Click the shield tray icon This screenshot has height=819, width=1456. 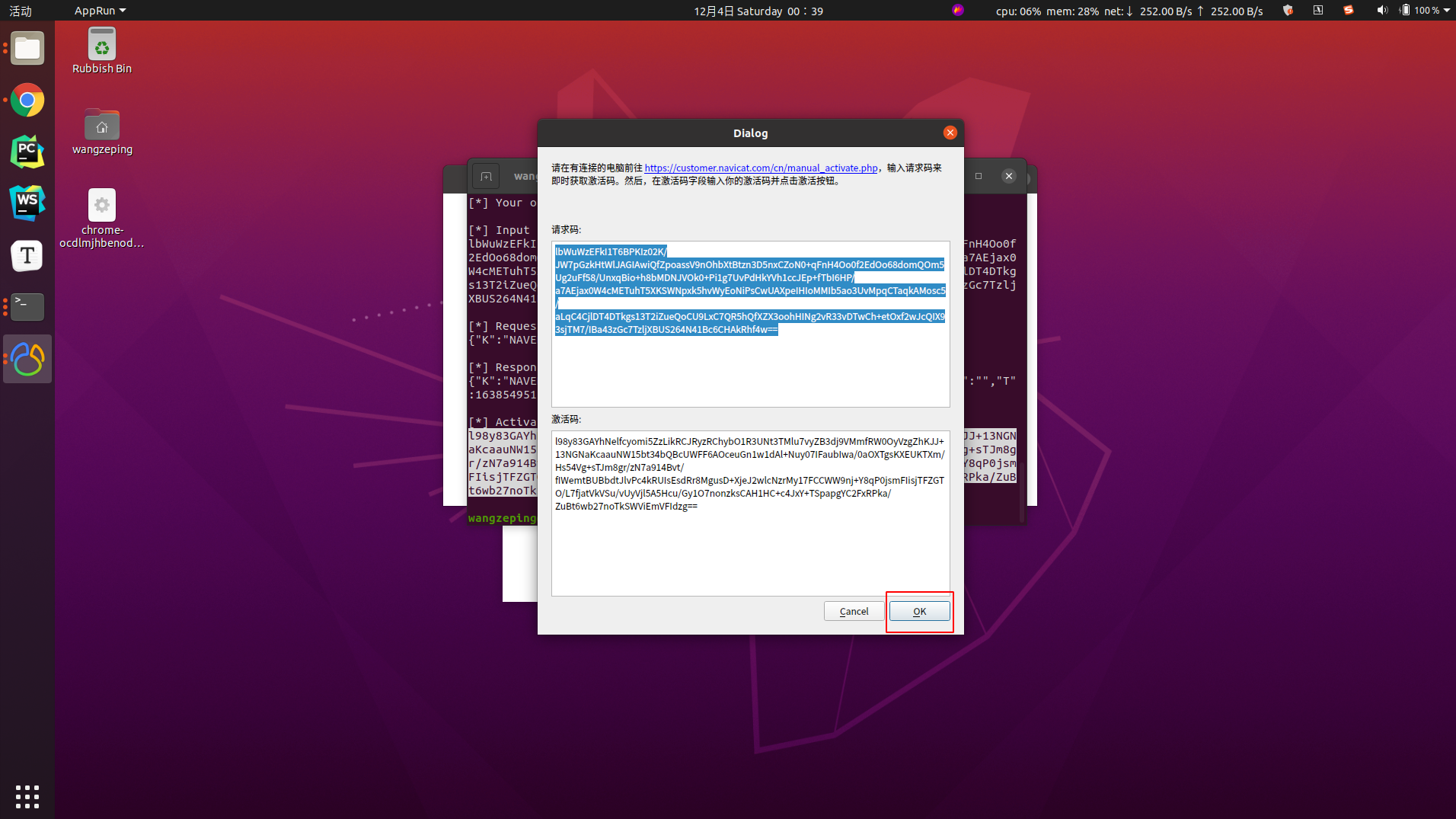click(1288, 11)
